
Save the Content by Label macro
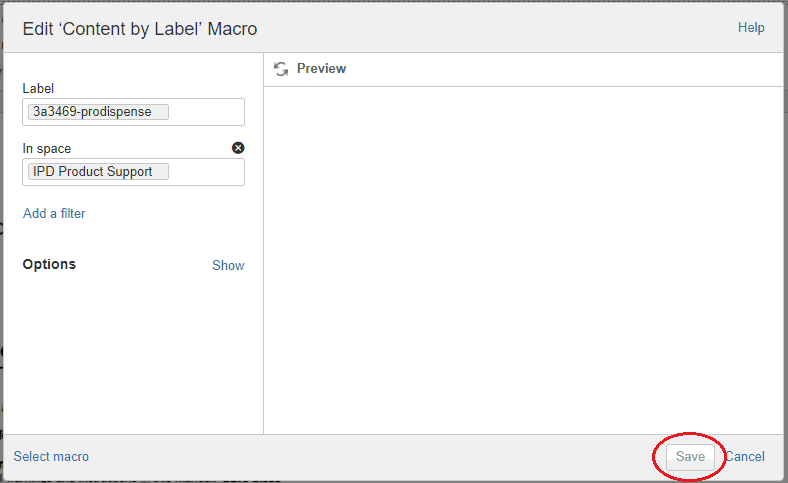[x=690, y=456]
